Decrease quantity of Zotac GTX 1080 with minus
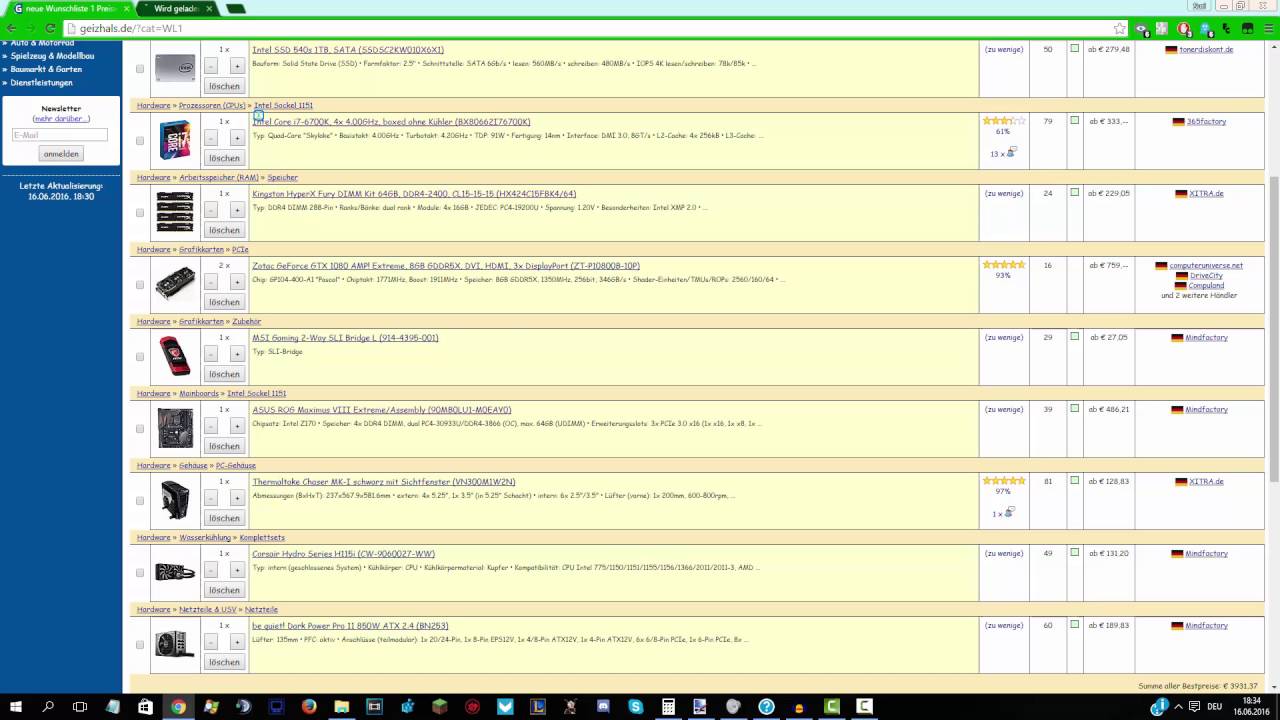1280x720 pixels. click(211, 282)
